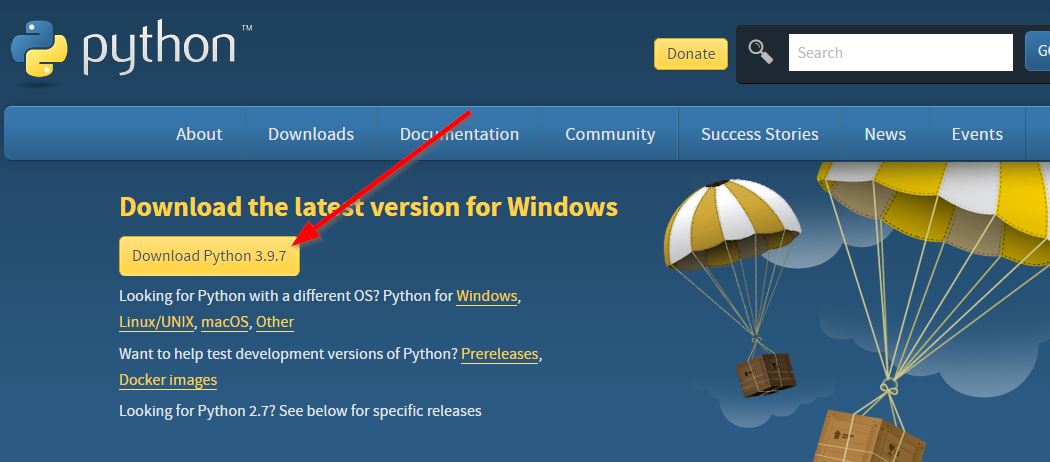Image resolution: width=1050 pixels, height=462 pixels.
Task: Open the About menu
Action: click(x=199, y=134)
